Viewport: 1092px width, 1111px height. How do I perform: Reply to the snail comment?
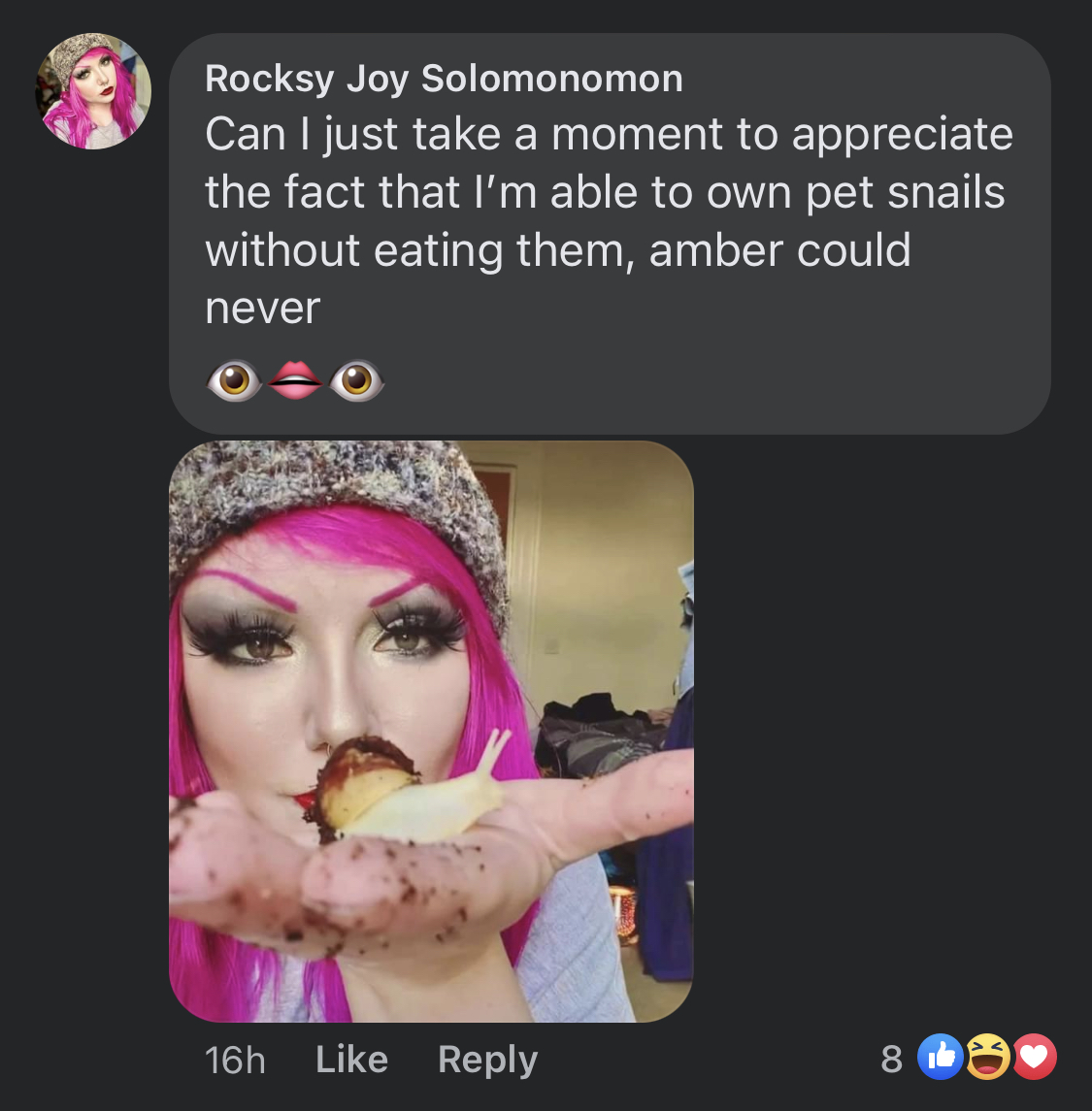coord(487,1061)
